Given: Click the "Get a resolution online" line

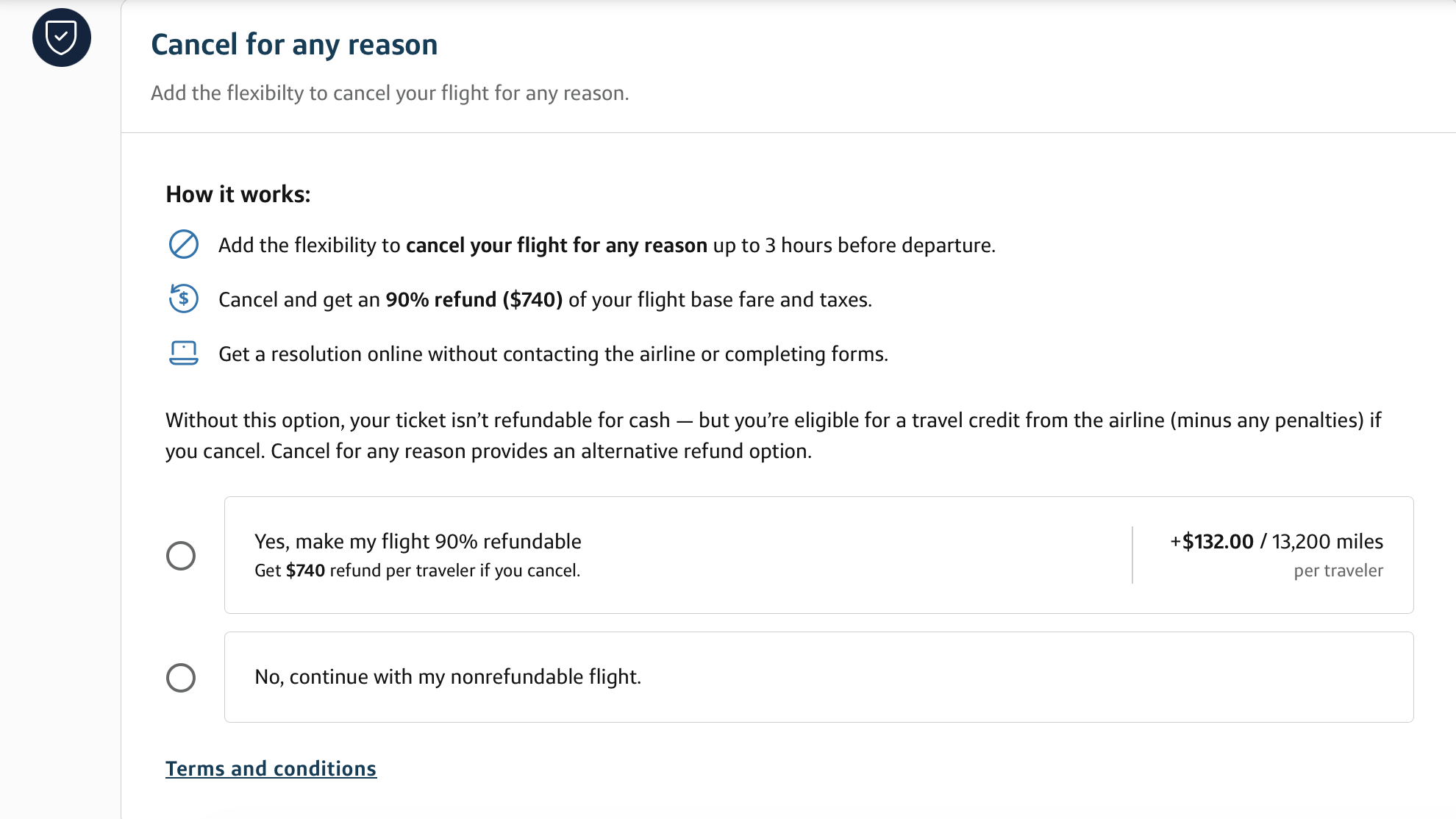Looking at the screenshot, I should point(553,354).
